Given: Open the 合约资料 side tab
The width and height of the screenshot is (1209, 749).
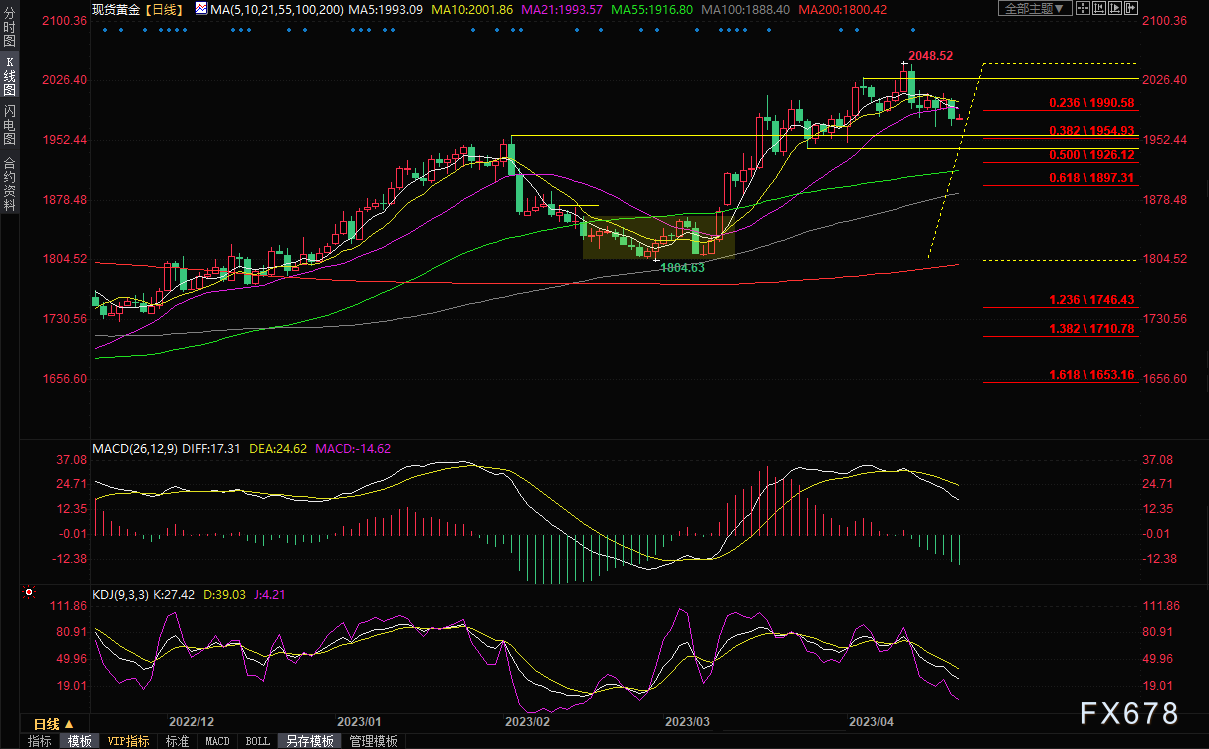Looking at the screenshot, I should point(9,184).
